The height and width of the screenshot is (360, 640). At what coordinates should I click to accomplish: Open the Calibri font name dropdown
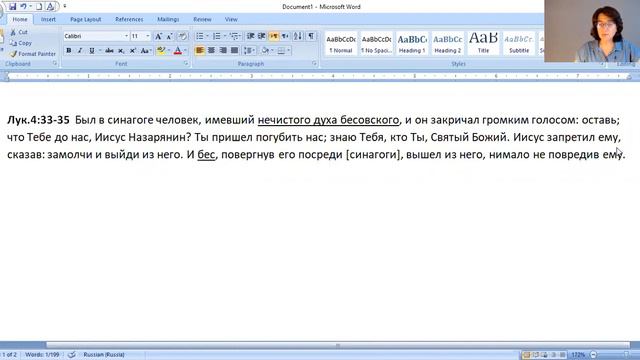tap(126, 36)
